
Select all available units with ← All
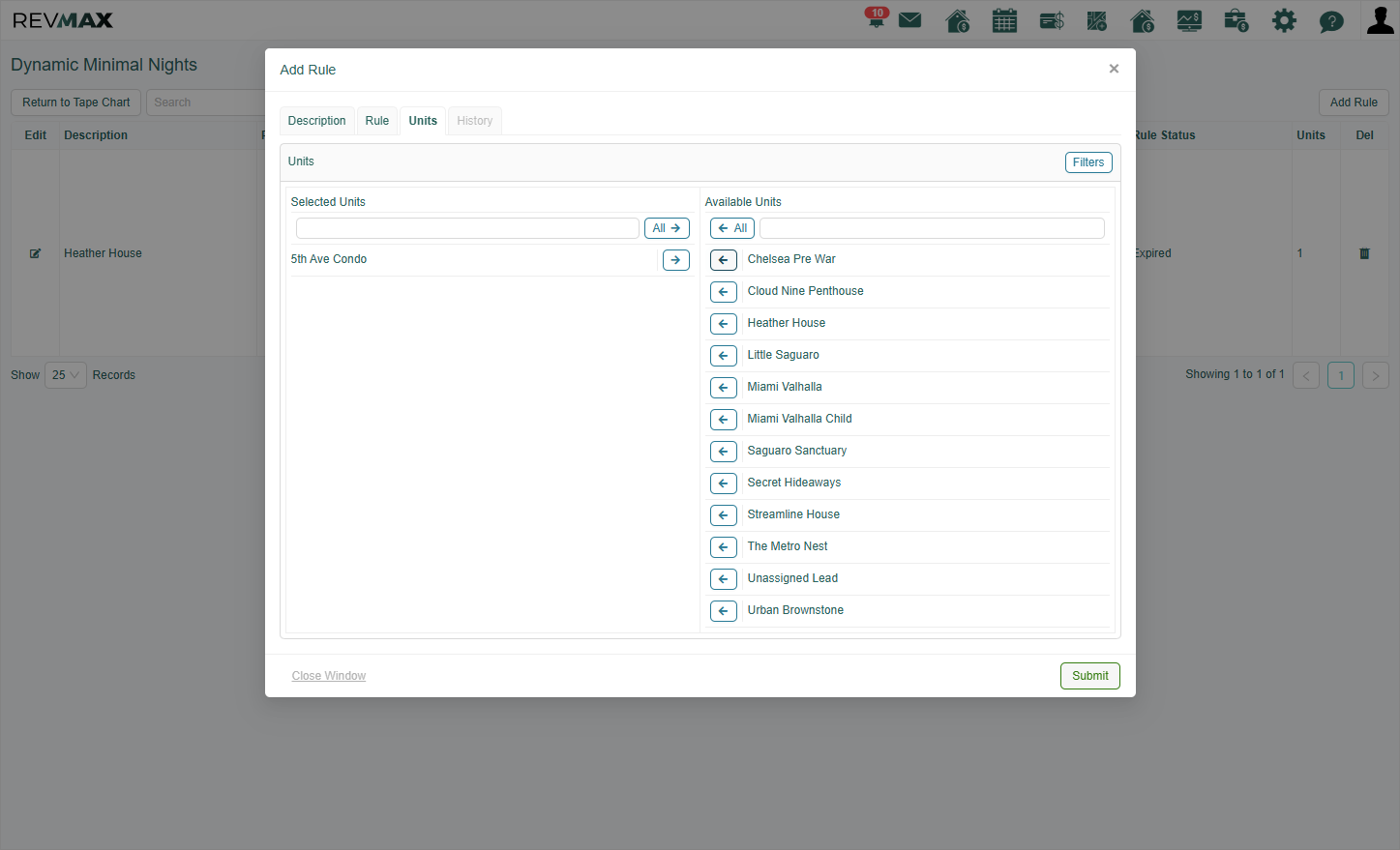[x=732, y=228]
